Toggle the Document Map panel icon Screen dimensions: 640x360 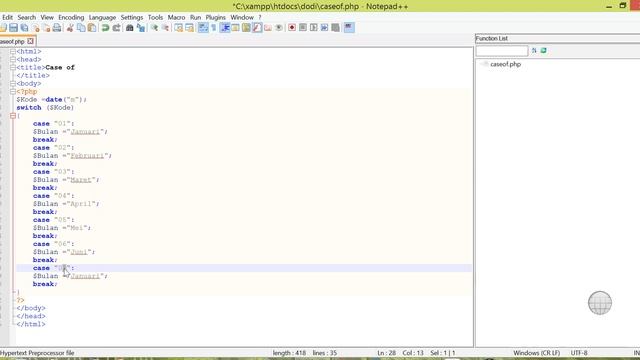(x=246, y=28)
